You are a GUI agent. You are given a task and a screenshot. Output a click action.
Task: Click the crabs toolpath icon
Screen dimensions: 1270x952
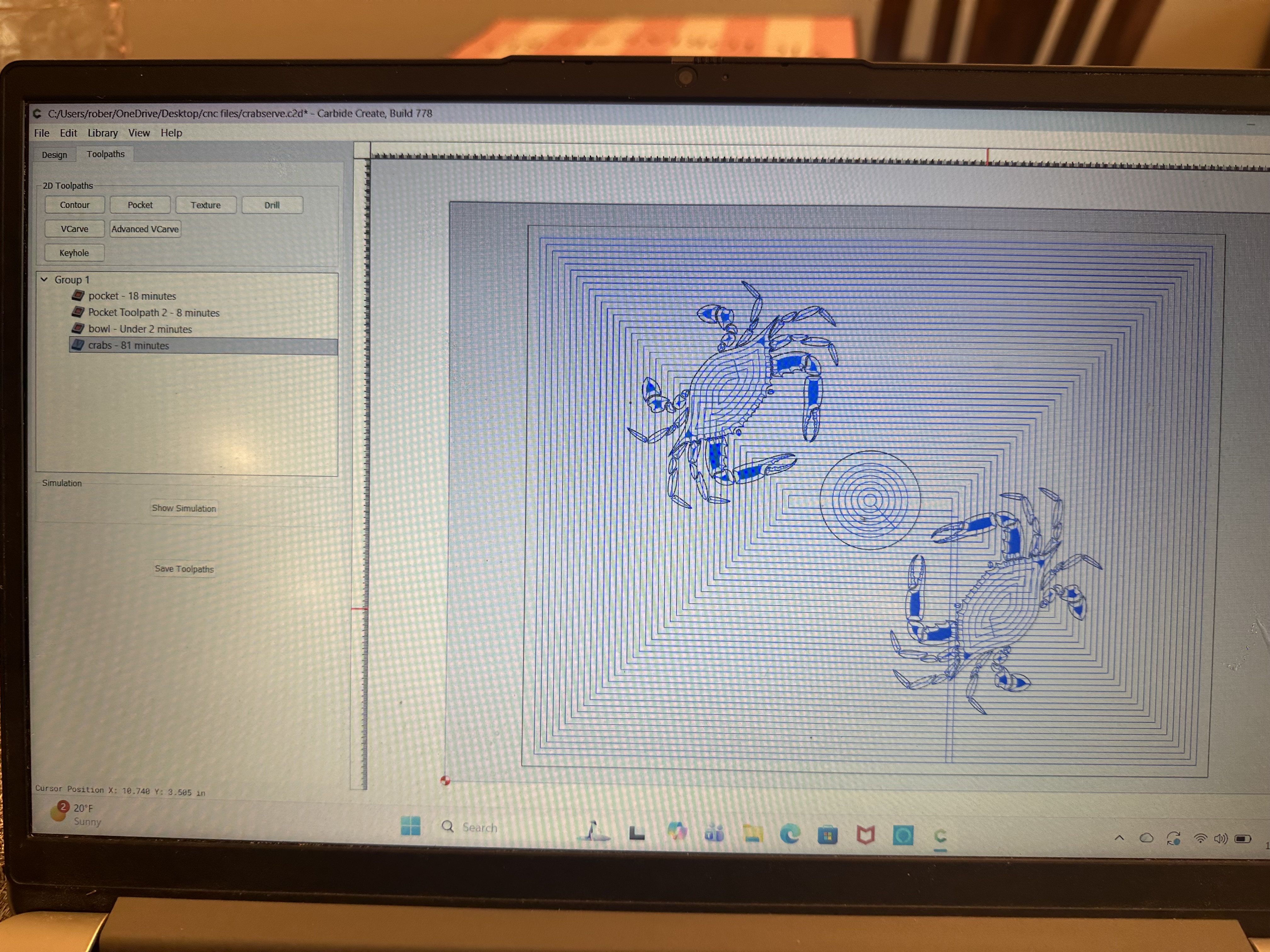78,345
